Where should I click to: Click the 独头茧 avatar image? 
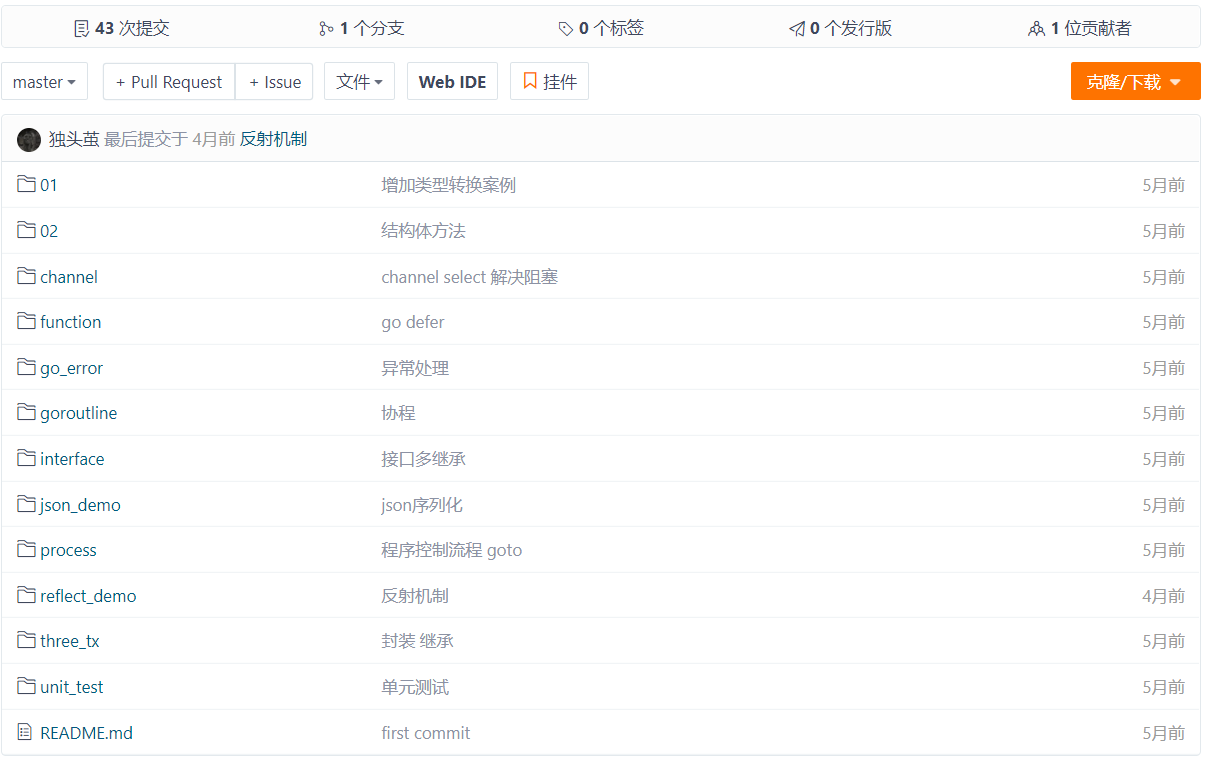click(x=29, y=140)
